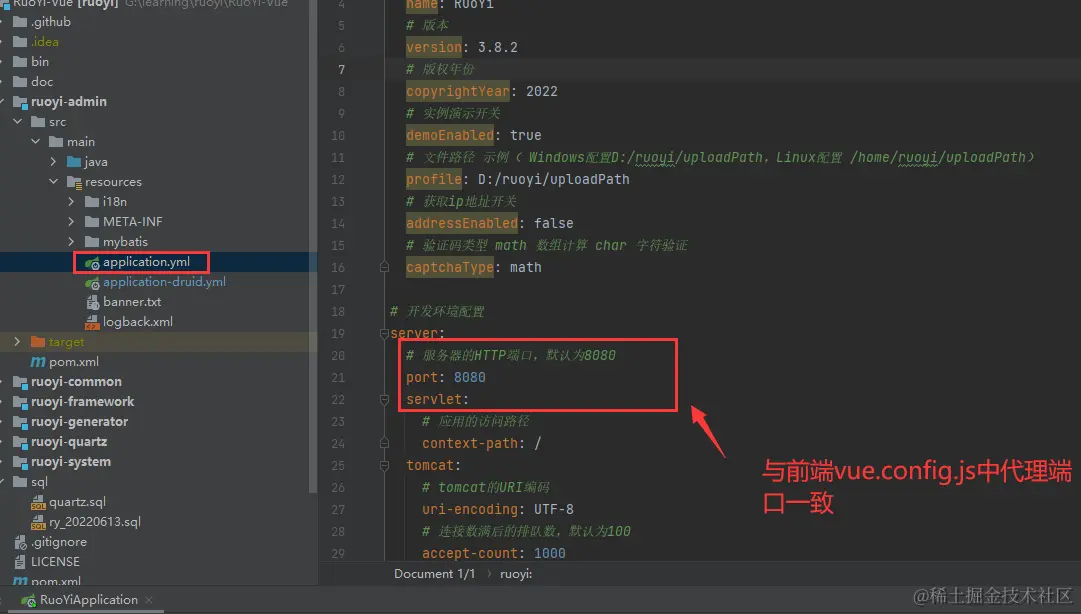The width and height of the screenshot is (1081, 614).
Task: Expand the target folder
Action: (17, 342)
